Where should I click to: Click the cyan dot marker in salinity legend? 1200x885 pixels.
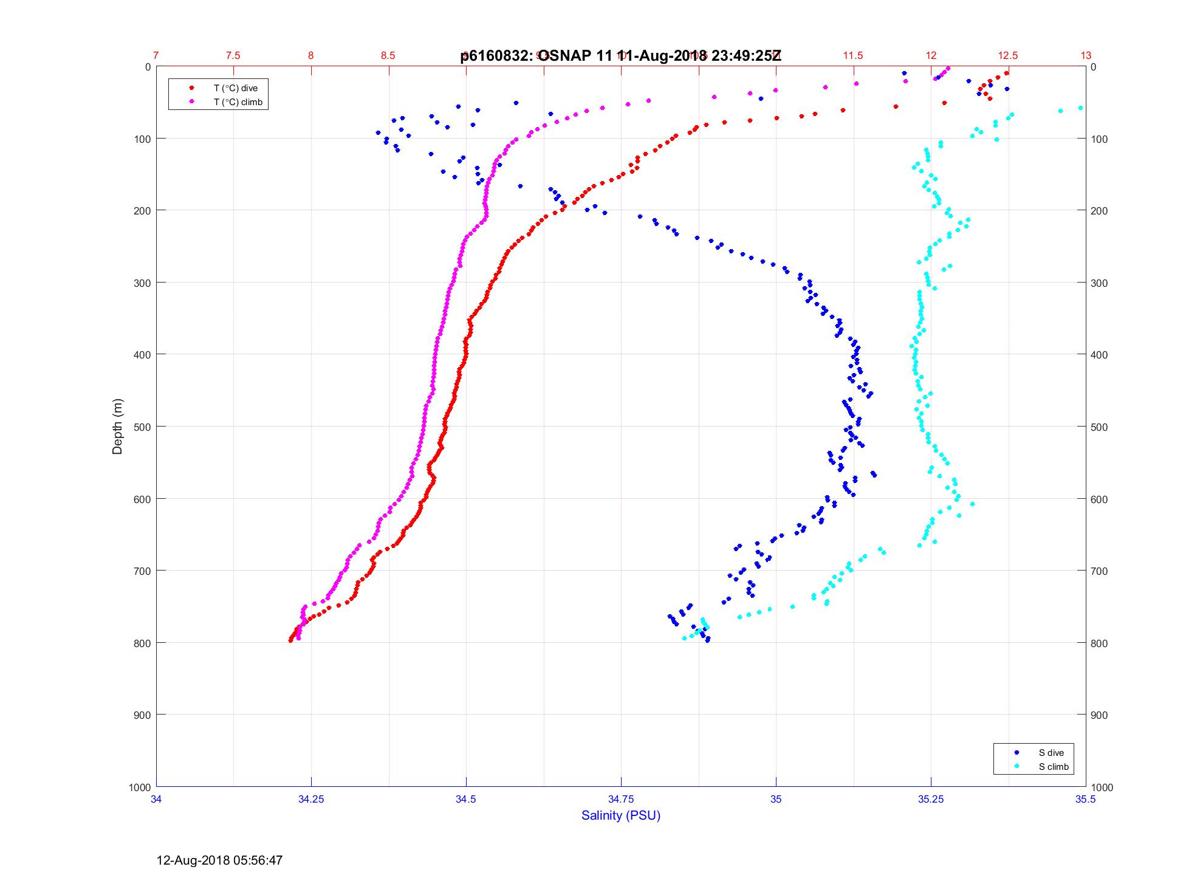[1017, 766]
